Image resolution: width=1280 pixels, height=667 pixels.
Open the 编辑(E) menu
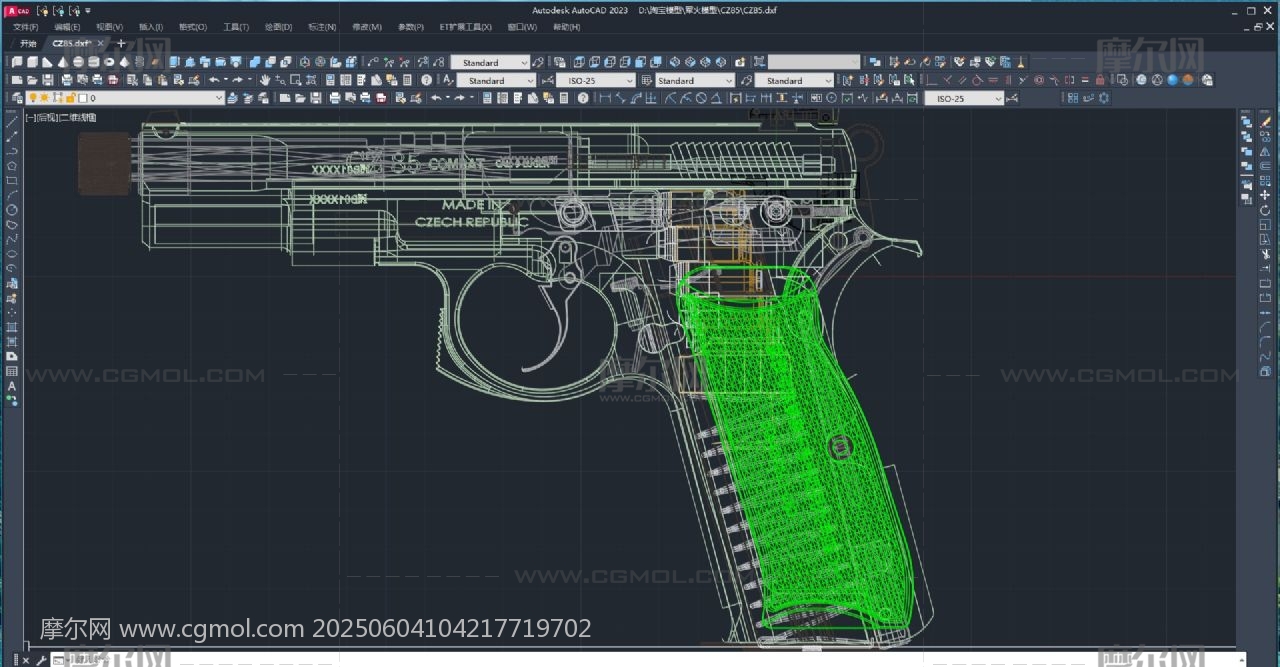tap(68, 27)
